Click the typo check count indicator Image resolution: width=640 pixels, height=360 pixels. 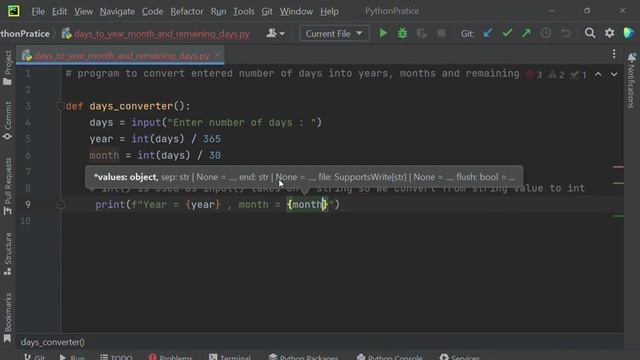pos(579,75)
